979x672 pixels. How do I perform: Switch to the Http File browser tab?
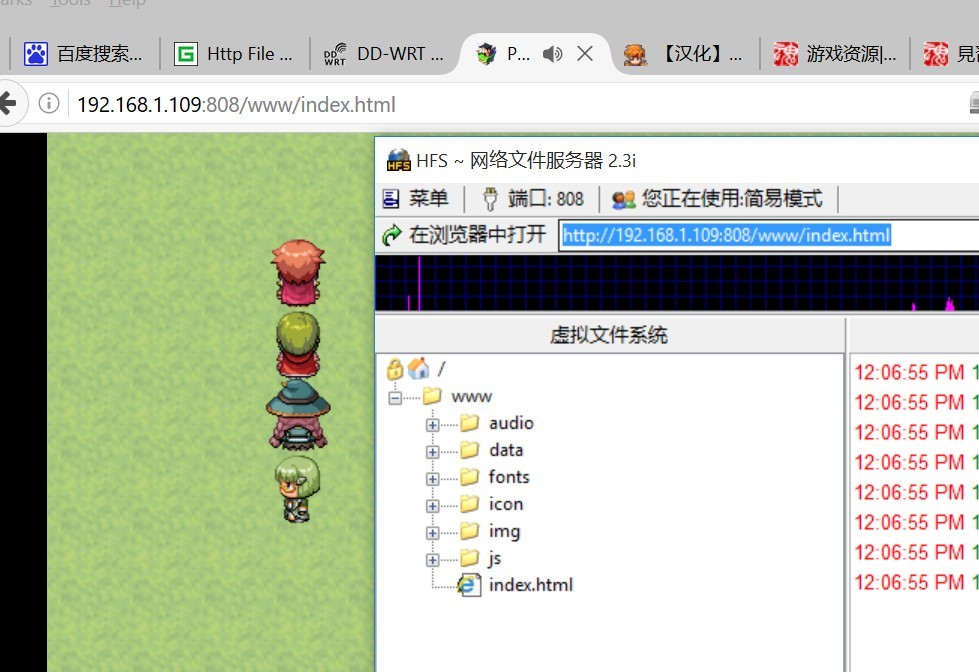click(x=235, y=54)
